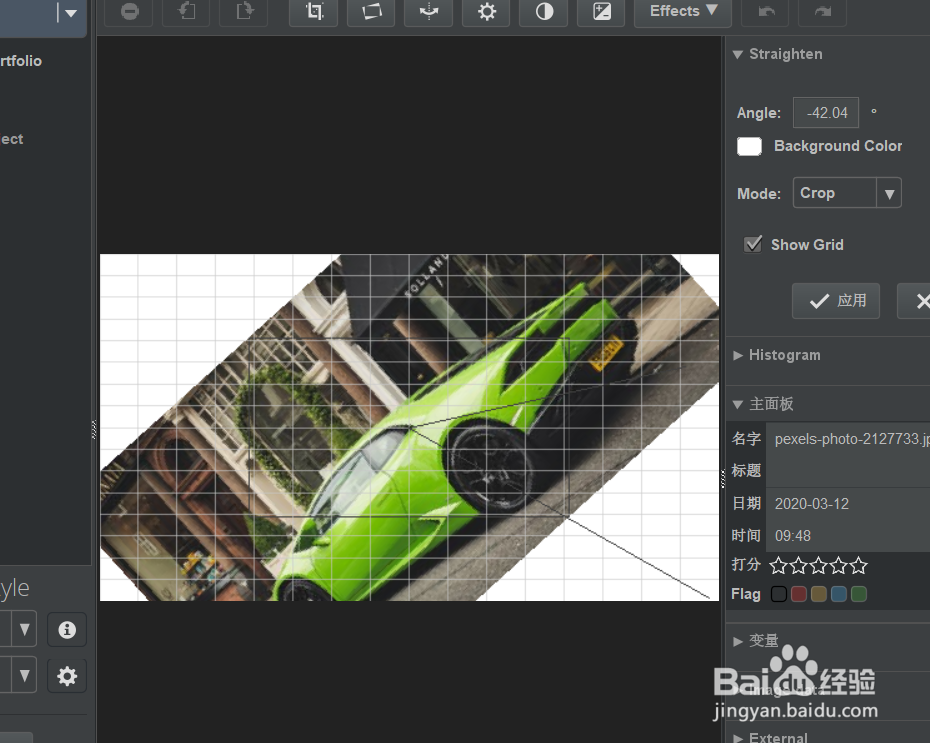Open the dropdown arrow beside the info icon
This screenshot has height=743, width=930.
click(x=24, y=629)
